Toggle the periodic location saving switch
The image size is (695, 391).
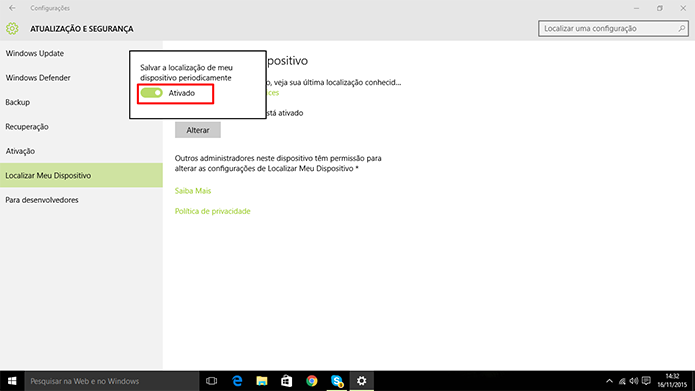(152, 93)
